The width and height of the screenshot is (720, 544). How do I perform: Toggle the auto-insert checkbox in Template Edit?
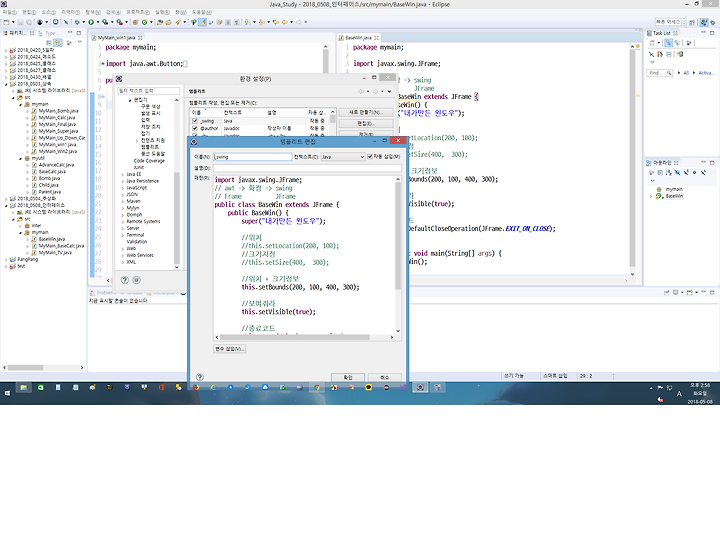pos(370,157)
